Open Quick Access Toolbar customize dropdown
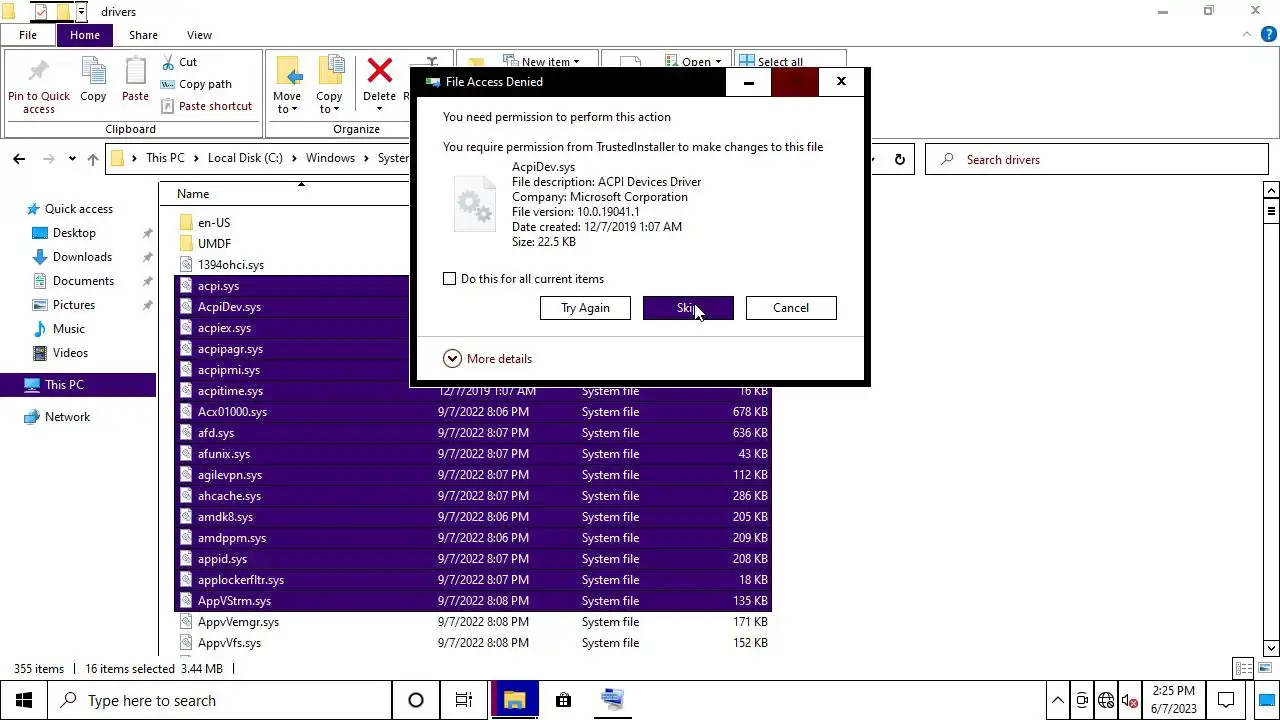This screenshot has width=1280, height=720. click(82, 12)
